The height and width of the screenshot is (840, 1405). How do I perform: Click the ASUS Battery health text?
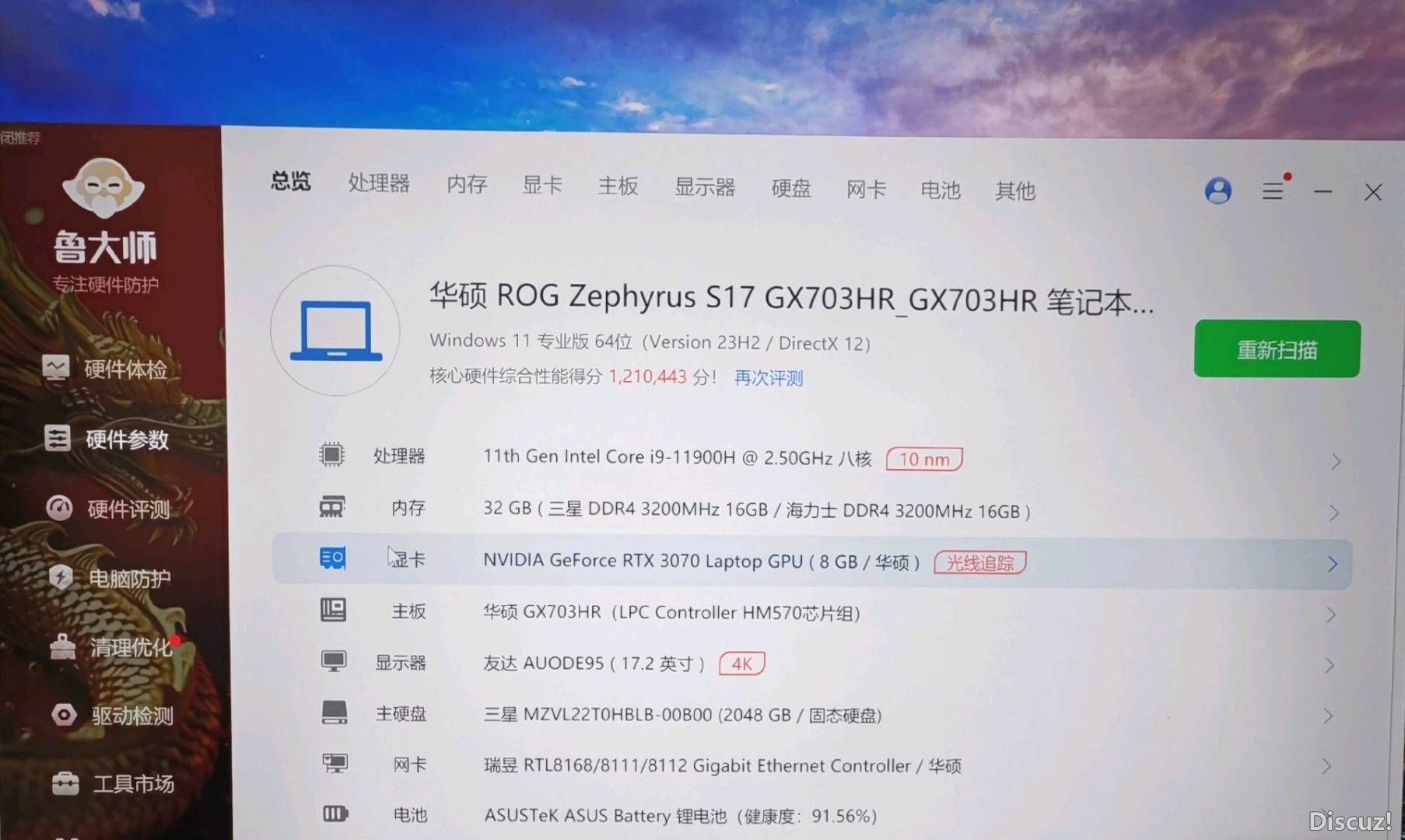[681, 815]
